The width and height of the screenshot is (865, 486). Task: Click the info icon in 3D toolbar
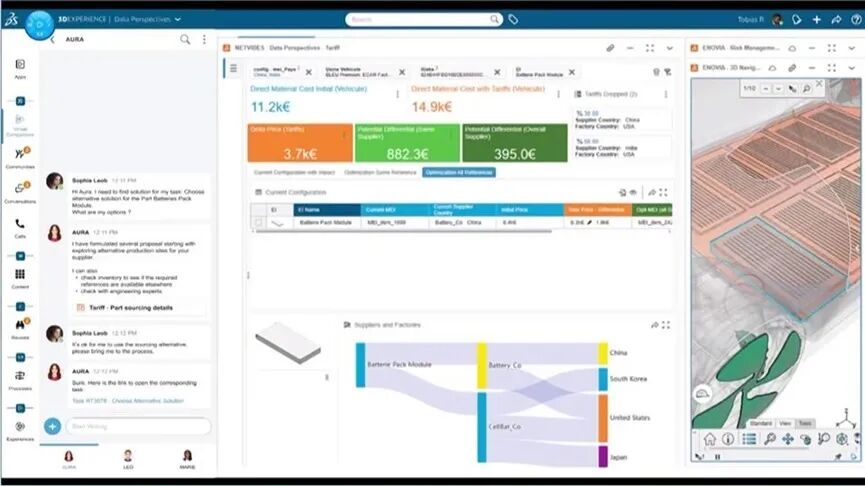pos(728,439)
